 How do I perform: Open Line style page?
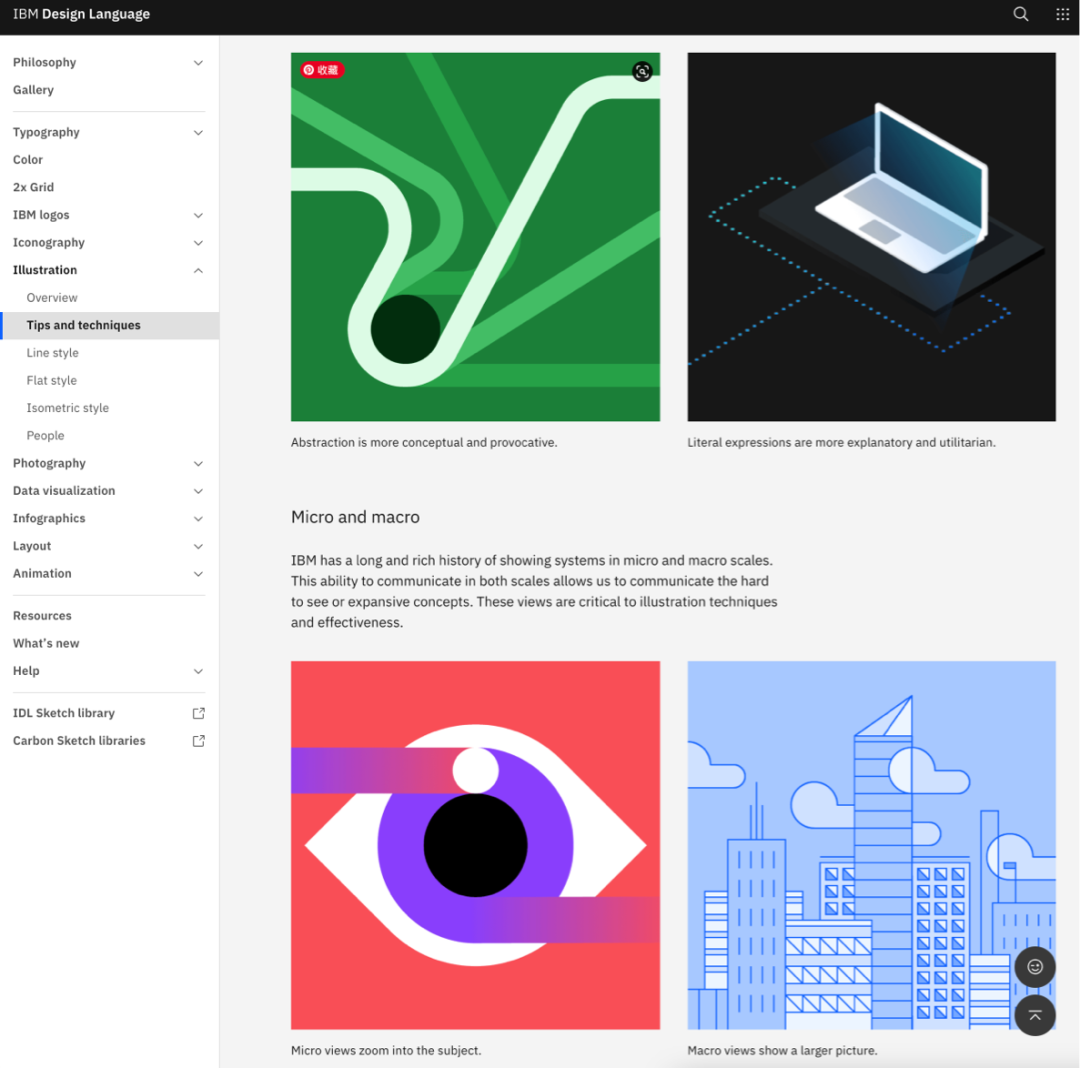[52, 353]
